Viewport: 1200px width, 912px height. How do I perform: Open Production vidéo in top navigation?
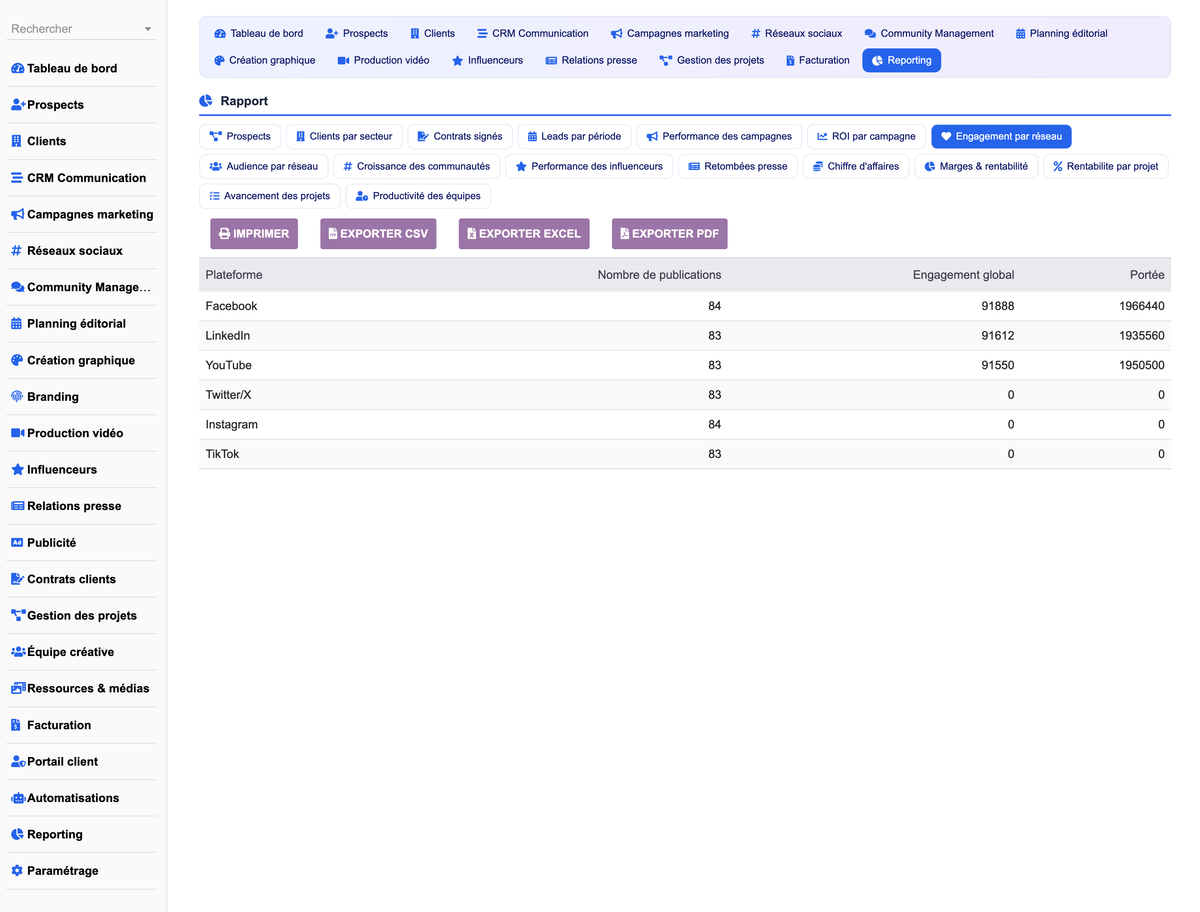tap(384, 61)
